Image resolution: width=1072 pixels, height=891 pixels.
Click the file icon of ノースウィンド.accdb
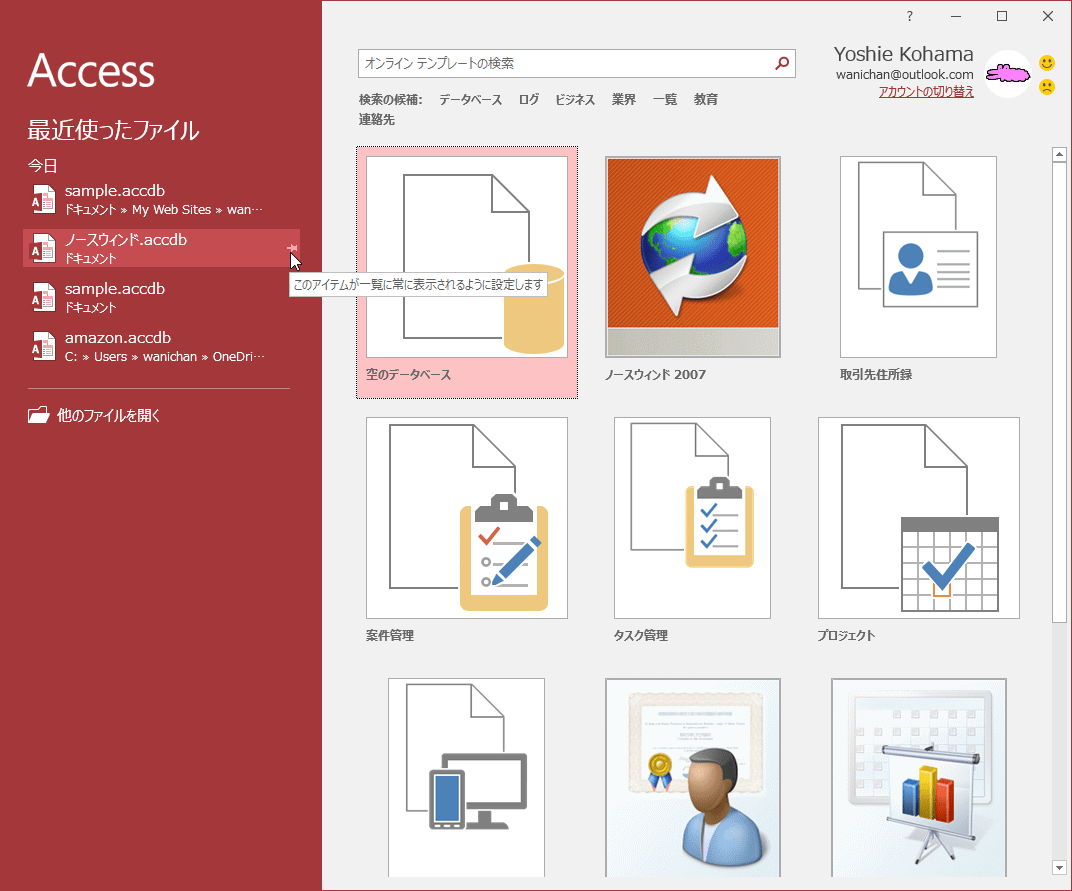(x=44, y=248)
